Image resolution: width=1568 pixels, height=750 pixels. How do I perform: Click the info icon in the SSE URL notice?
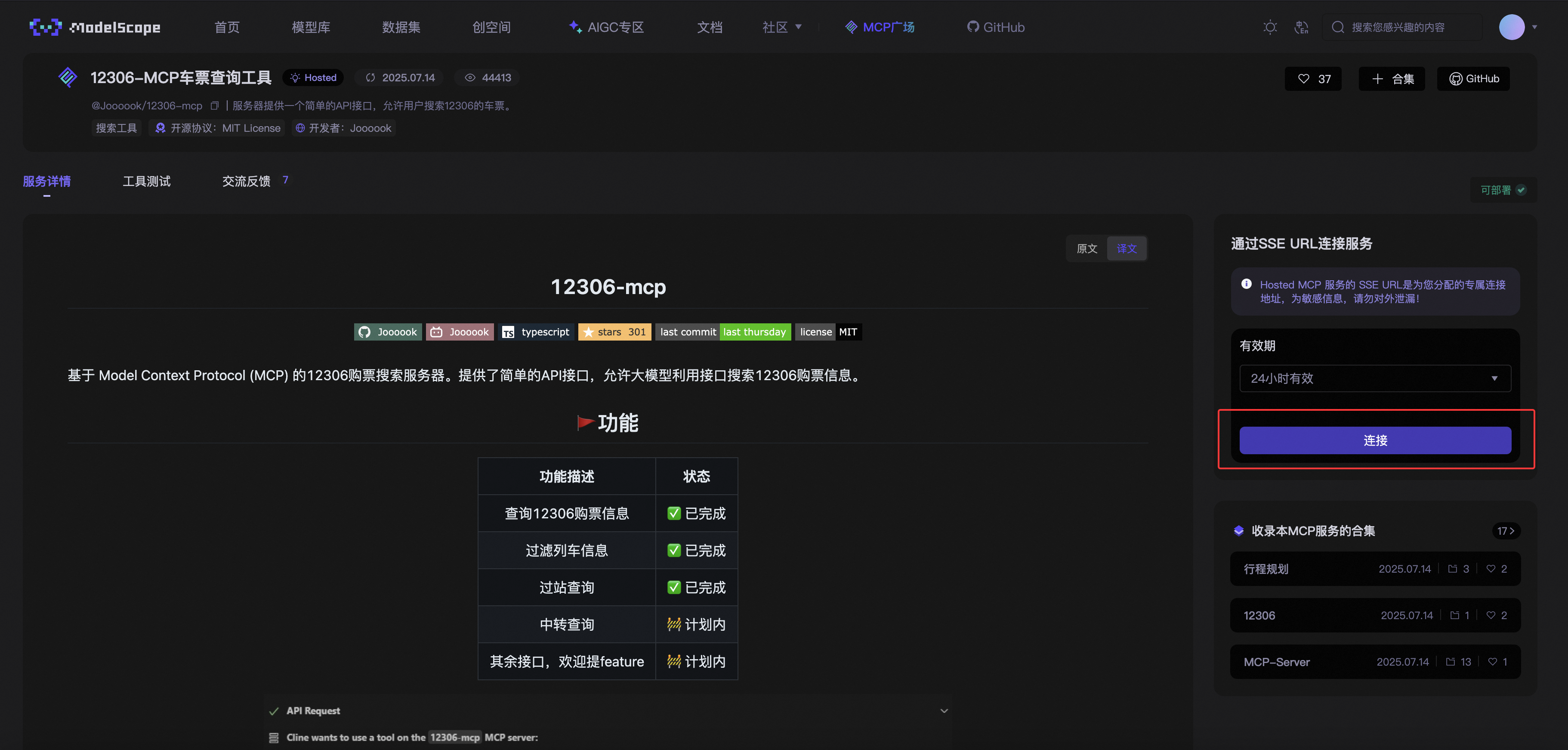pyautogui.click(x=1247, y=284)
